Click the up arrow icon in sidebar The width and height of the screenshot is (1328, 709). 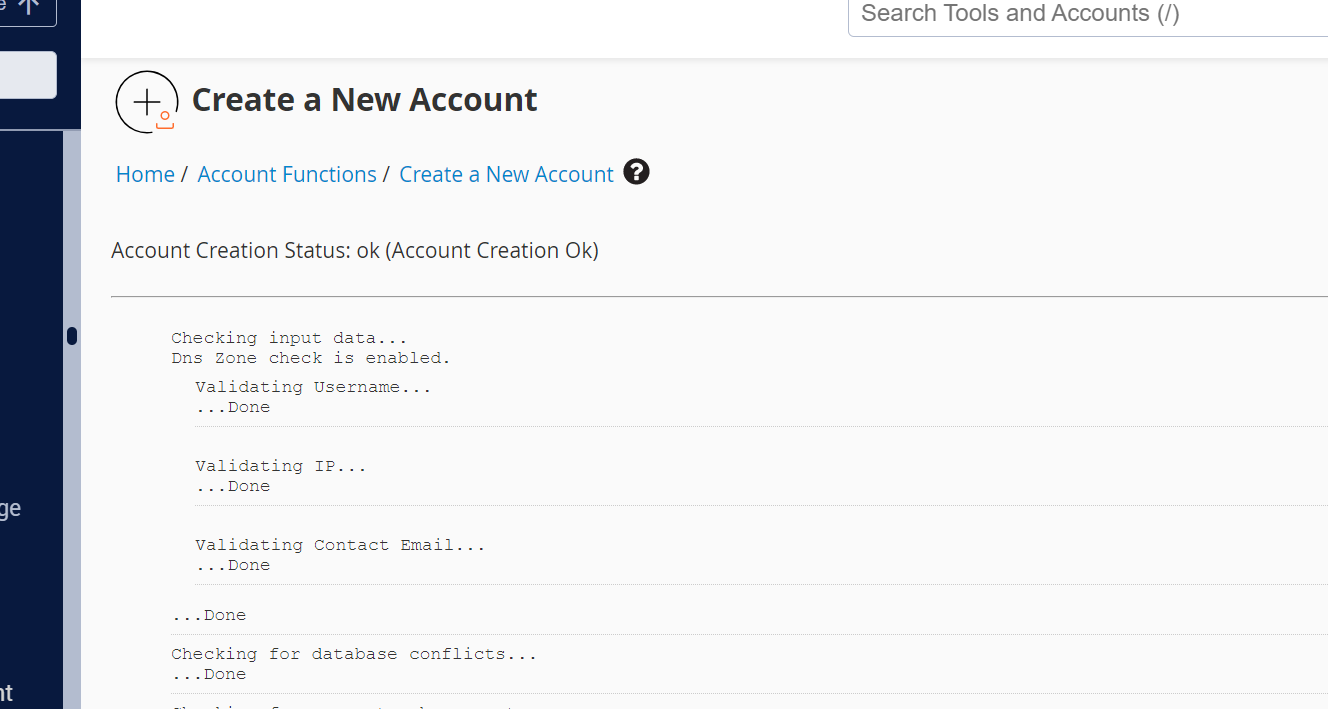coord(28,6)
